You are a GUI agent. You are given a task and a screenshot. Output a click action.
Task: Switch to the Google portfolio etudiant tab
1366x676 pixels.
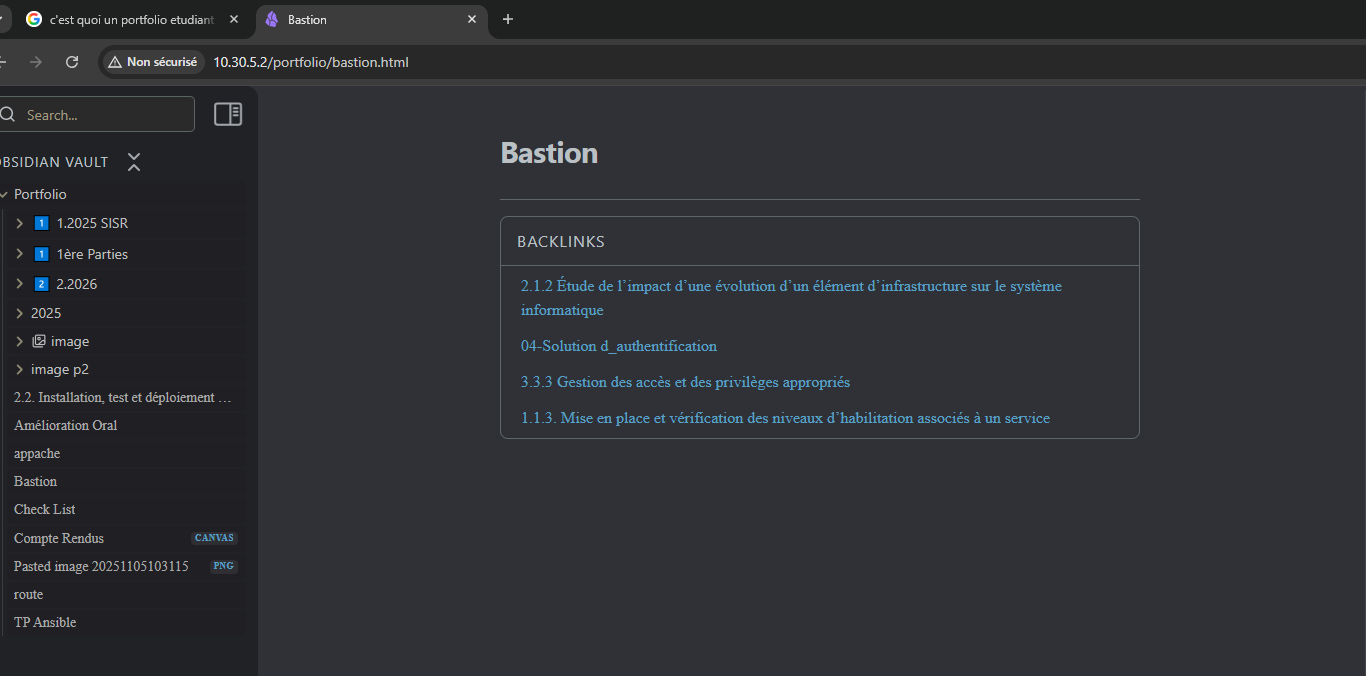[130, 19]
